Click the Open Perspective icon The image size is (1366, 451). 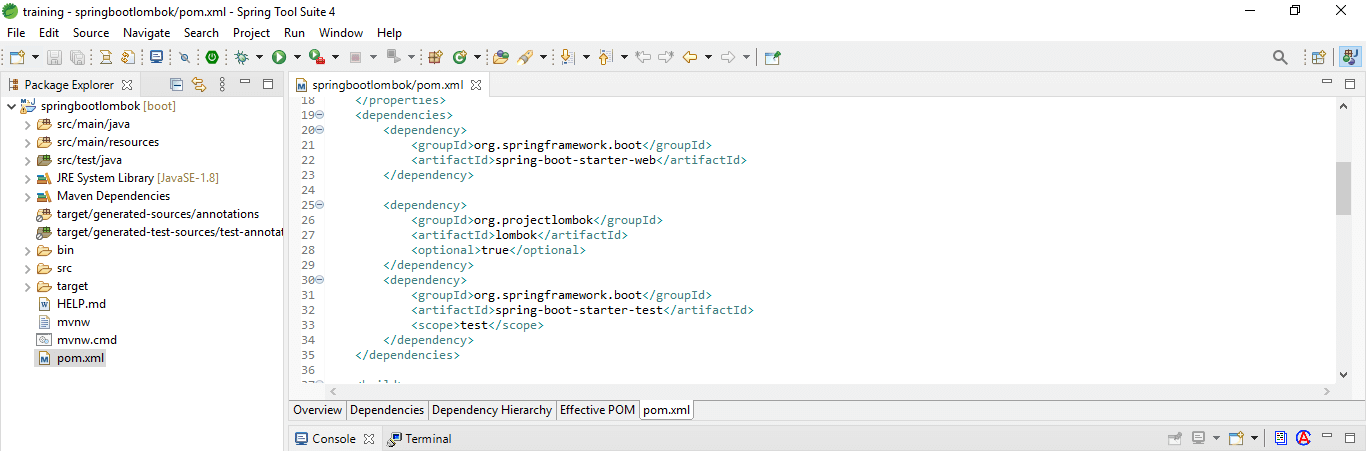1318,57
